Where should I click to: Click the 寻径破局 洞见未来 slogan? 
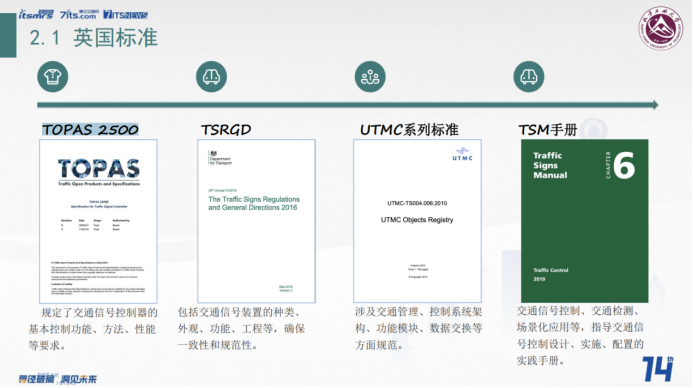click(x=57, y=379)
